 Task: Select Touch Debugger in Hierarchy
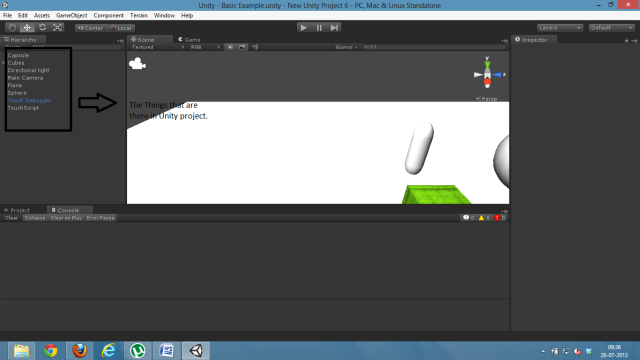(x=29, y=100)
